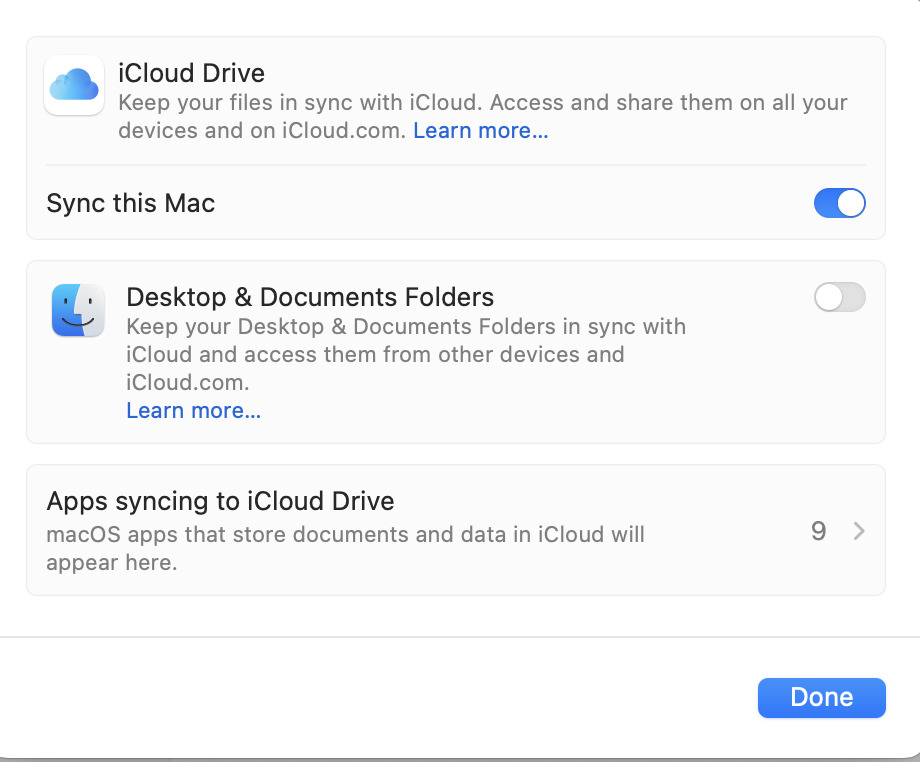Open Learn more link under Desktop & Documents
This screenshot has height=762, width=920.
pos(194,410)
